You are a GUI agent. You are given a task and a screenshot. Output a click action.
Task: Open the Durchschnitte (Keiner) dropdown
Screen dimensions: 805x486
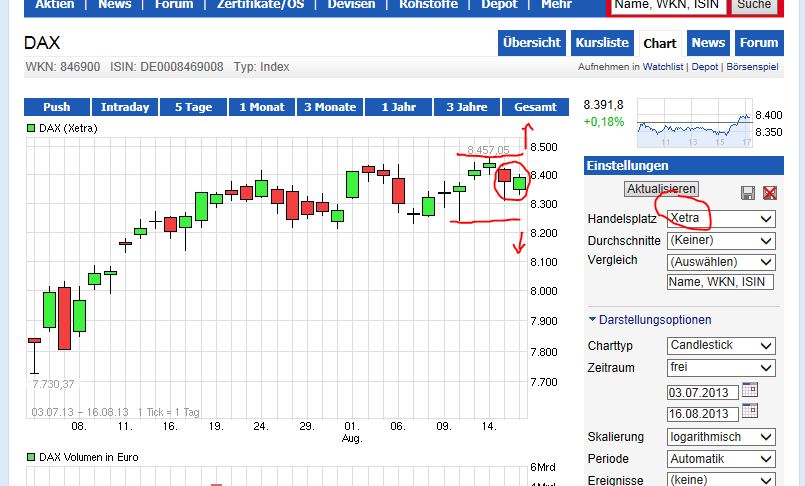[721, 241]
